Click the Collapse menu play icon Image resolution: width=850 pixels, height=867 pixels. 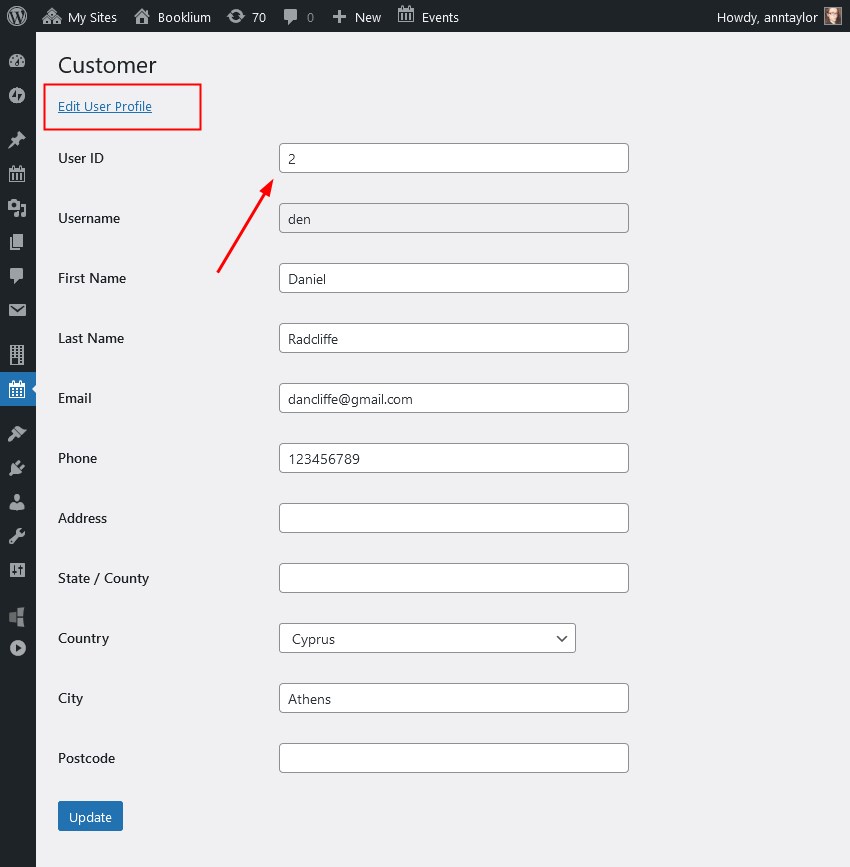coord(17,648)
